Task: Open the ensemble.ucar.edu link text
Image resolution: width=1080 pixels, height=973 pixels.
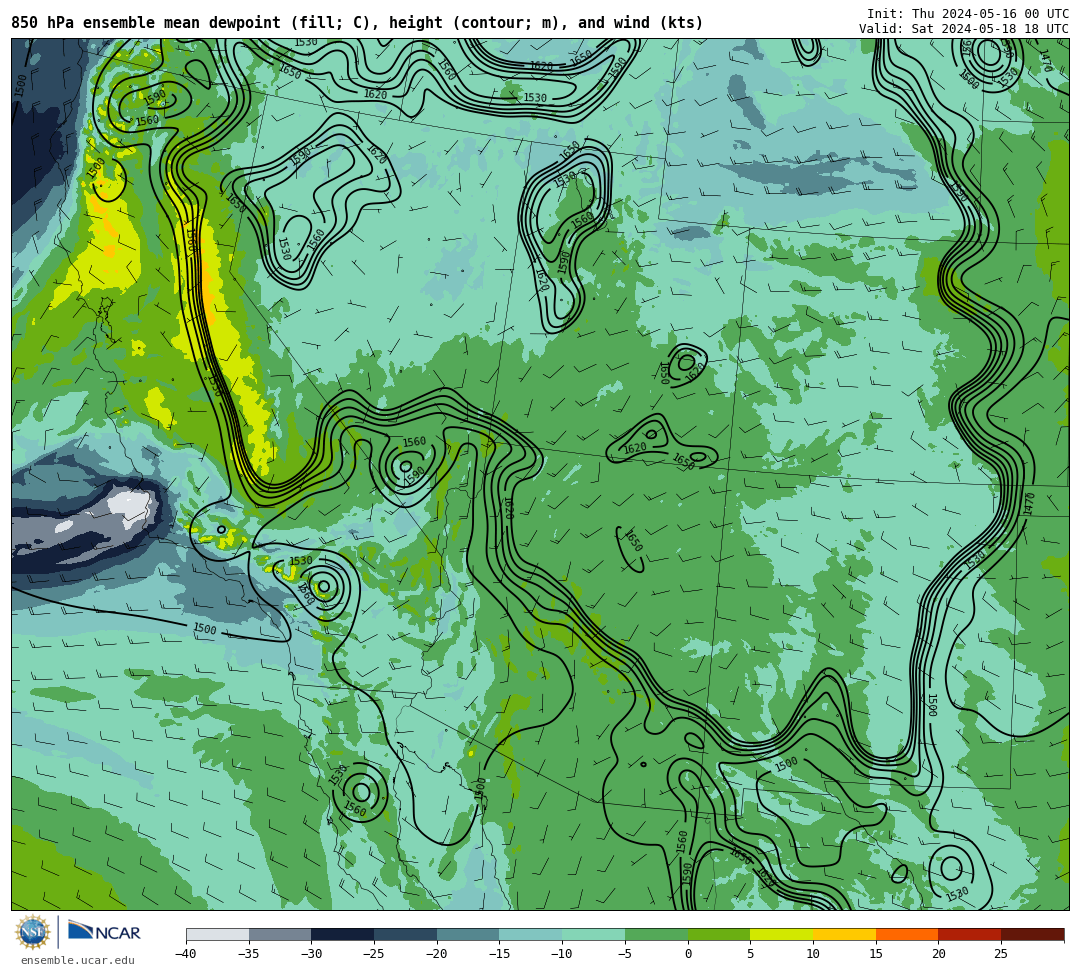Action: [x=78, y=960]
